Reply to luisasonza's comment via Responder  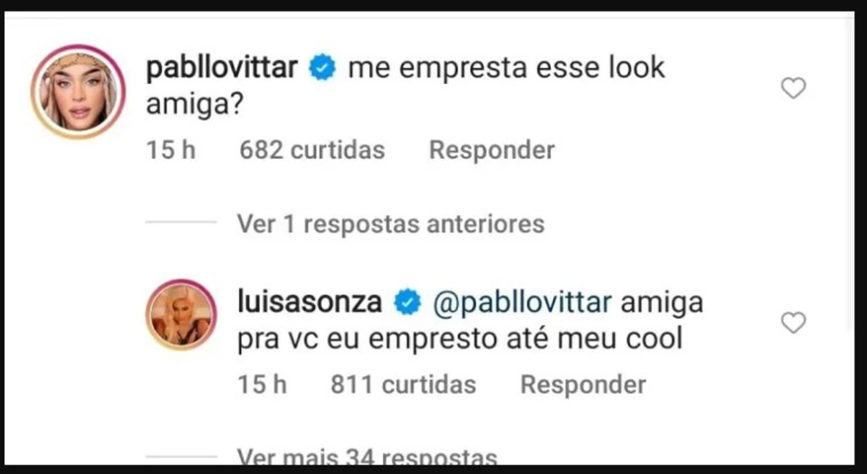pyautogui.click(x=583, y=384)
